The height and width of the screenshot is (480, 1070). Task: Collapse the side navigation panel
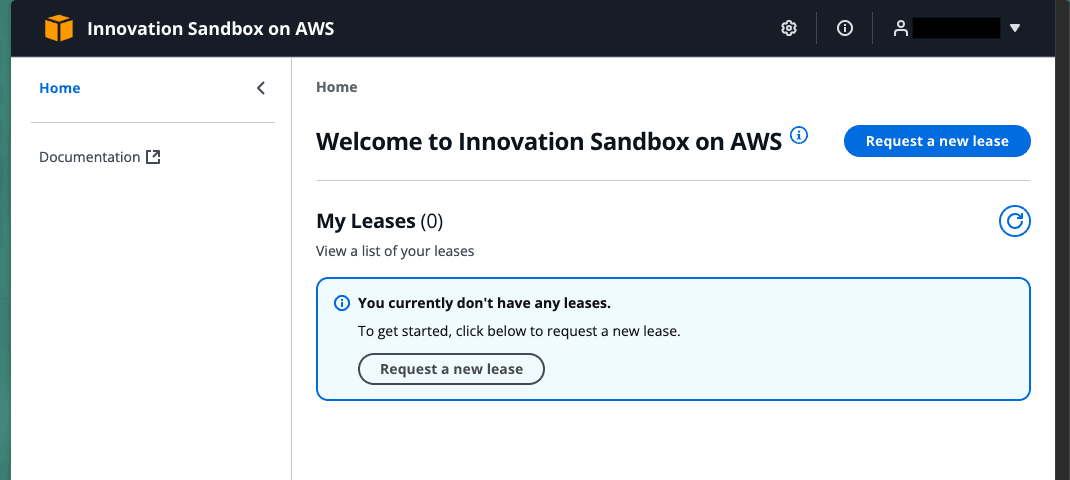(x=261, y=88)
